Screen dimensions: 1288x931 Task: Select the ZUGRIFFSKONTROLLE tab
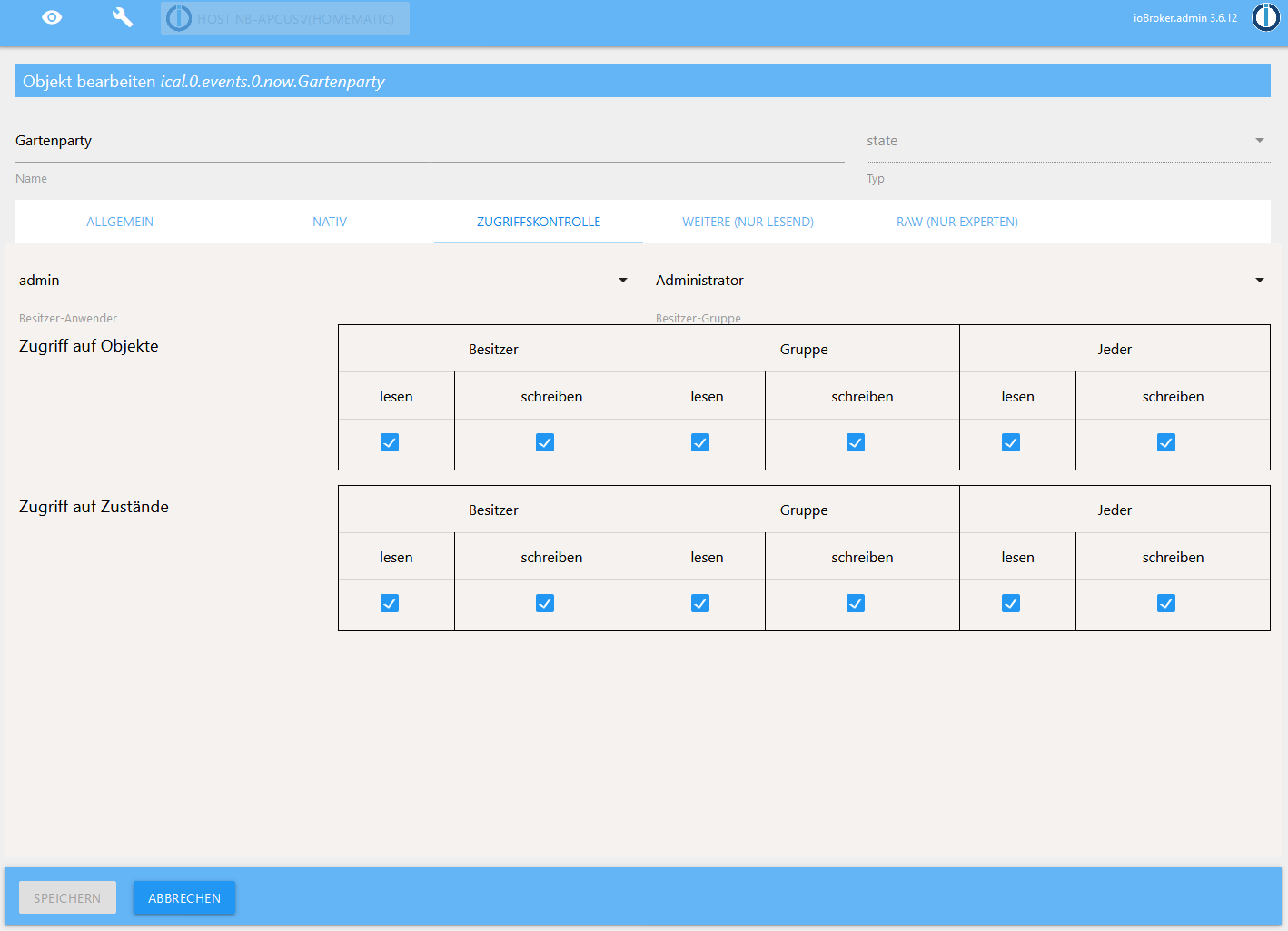pos(539,222)
